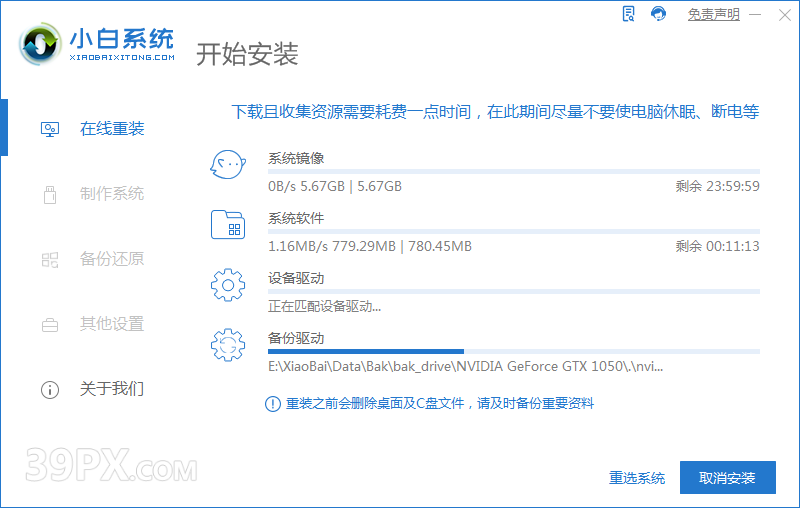Click the 在线重装 monitor icon
800x508 pixels.
(49, 129)
